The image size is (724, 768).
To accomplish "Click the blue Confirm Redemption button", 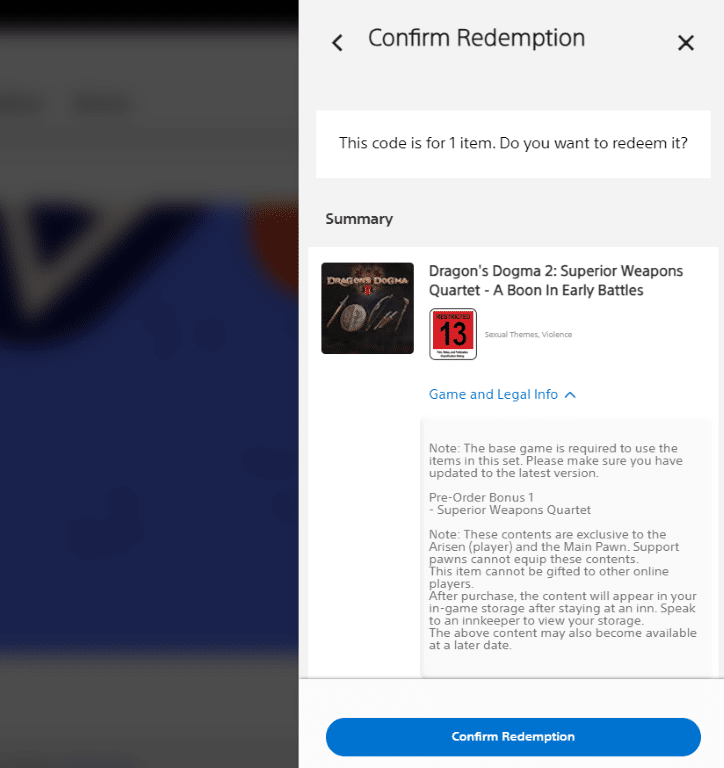I will point(513,737).
